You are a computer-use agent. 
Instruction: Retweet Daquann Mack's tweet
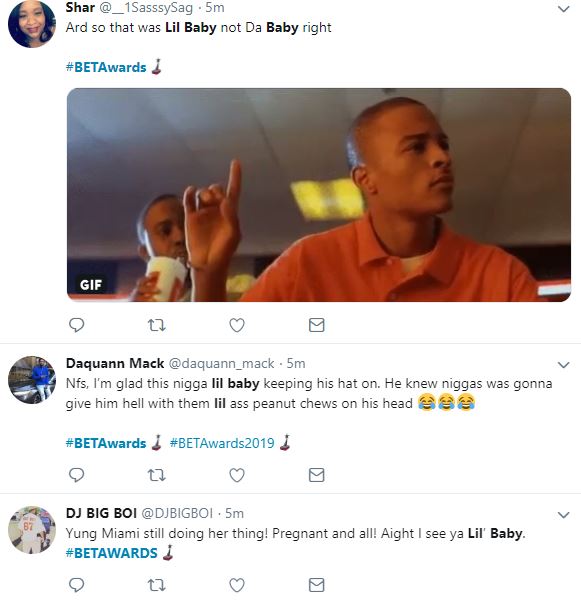coord(157,475)
